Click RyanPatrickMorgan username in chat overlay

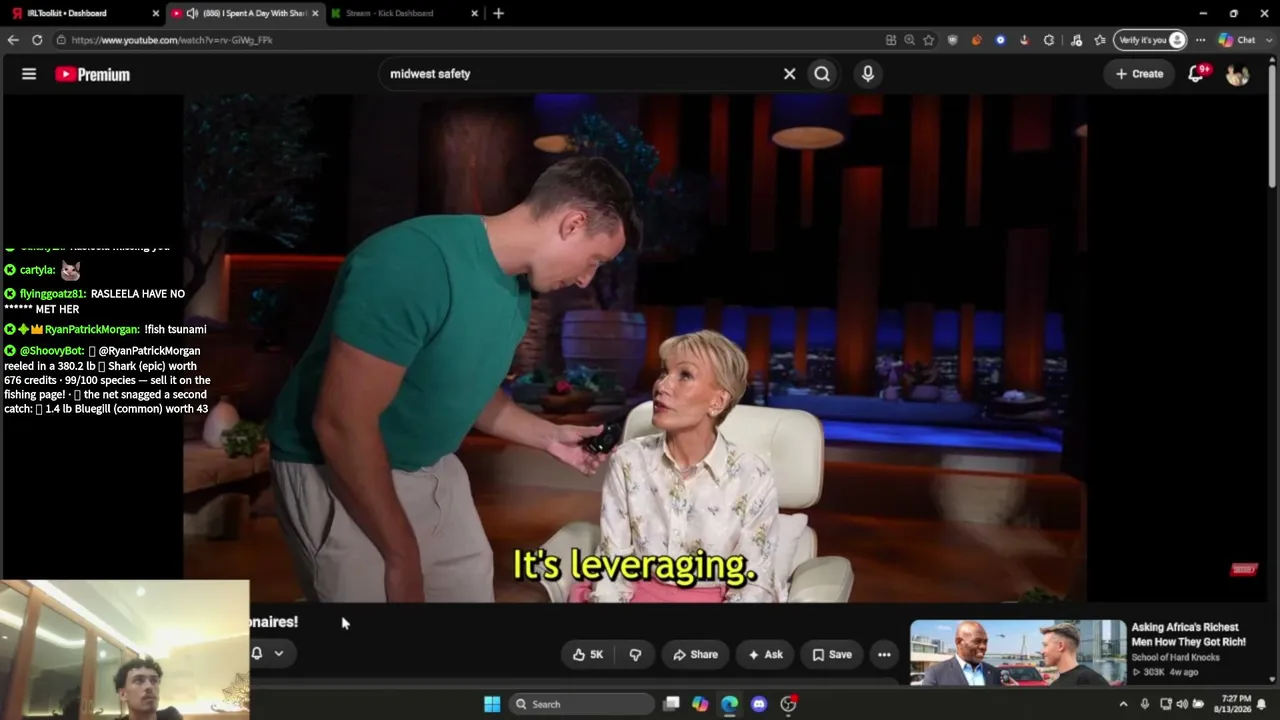[91, 330]
